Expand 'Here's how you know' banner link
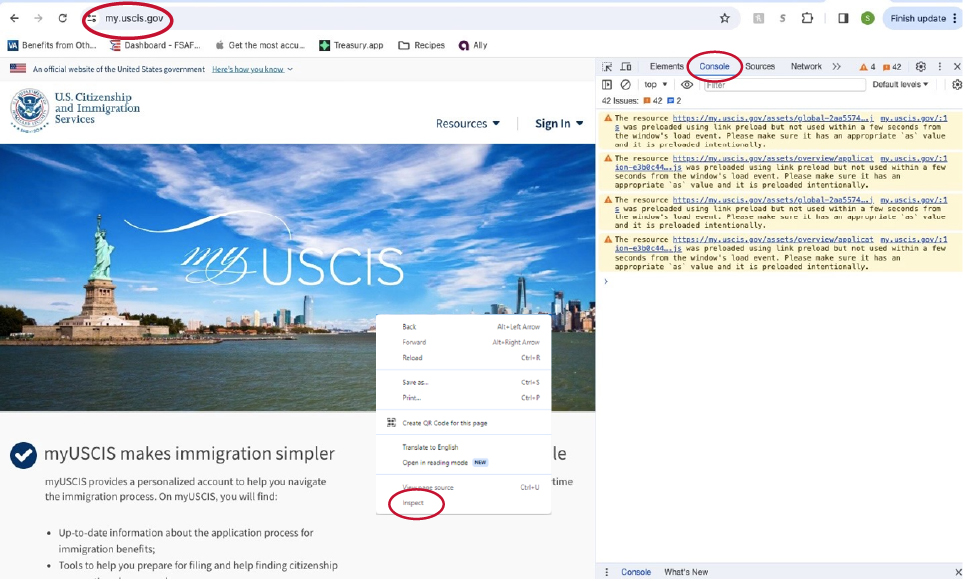Viewport: 965px width, 581px height. pos(248,69)
